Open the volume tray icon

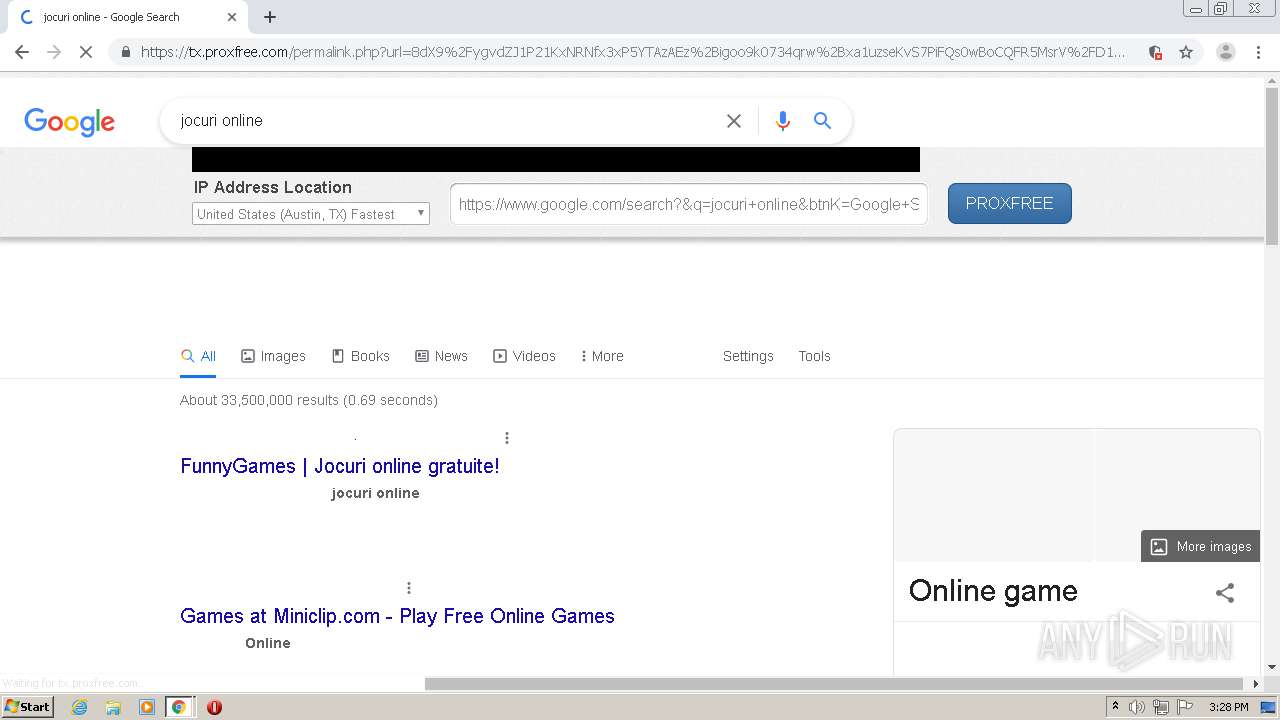click(1137, 707)
